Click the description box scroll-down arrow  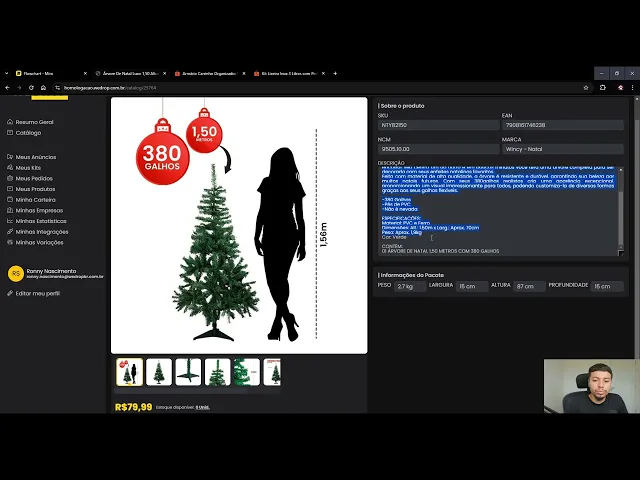point(621,247)
